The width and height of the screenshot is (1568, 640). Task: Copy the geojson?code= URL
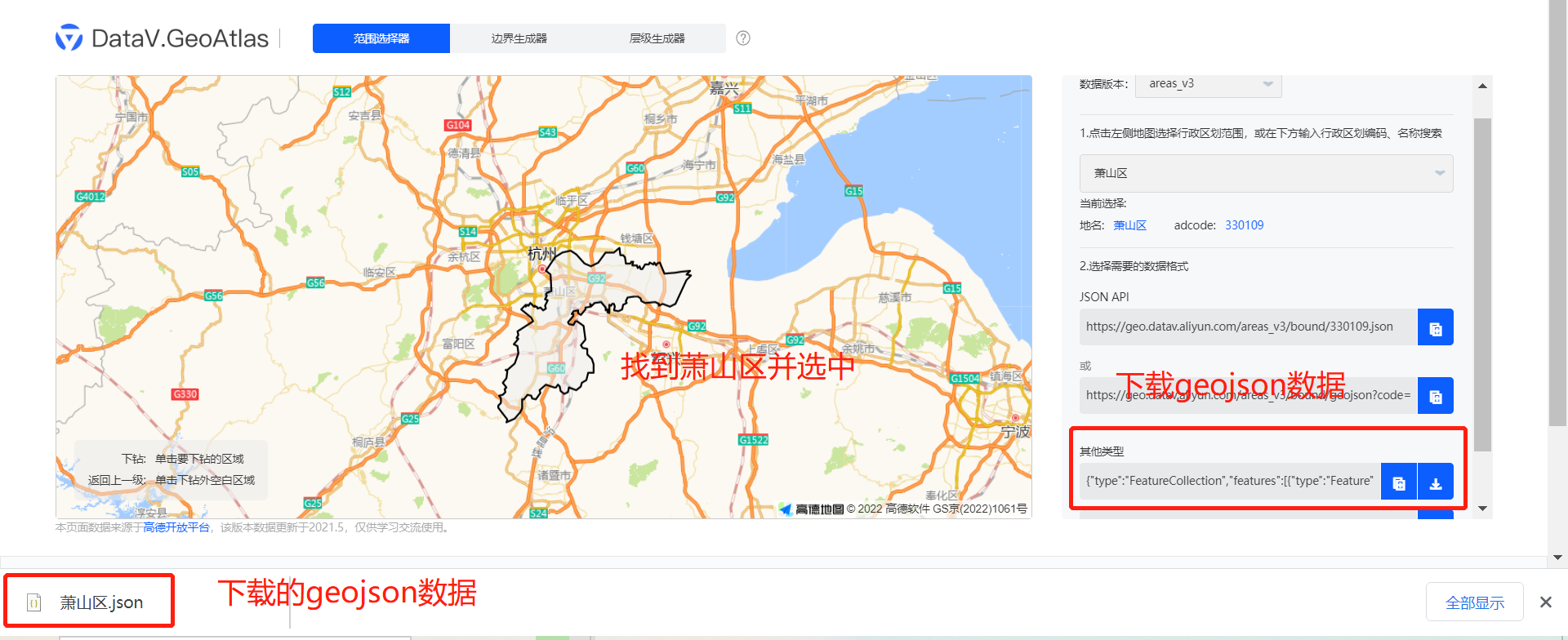pyautogui.click(x=1435, y=396)
